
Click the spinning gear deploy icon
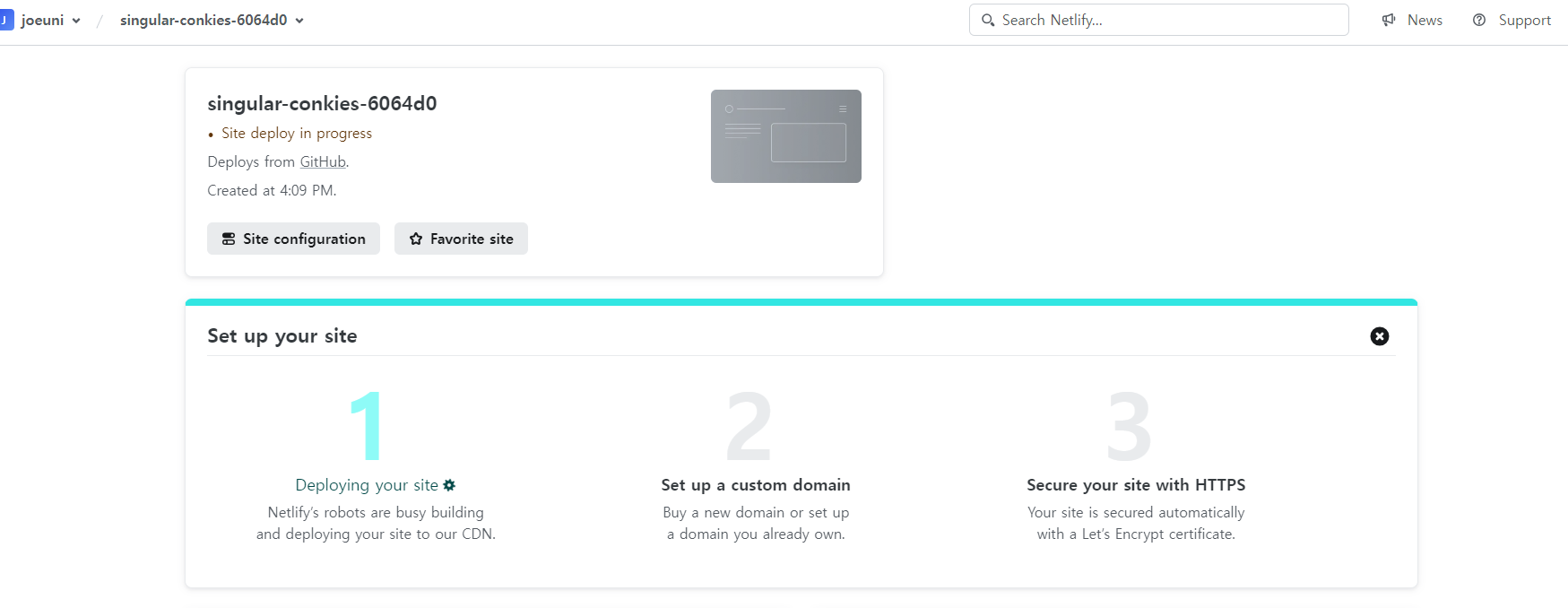(x=449, y=485)
